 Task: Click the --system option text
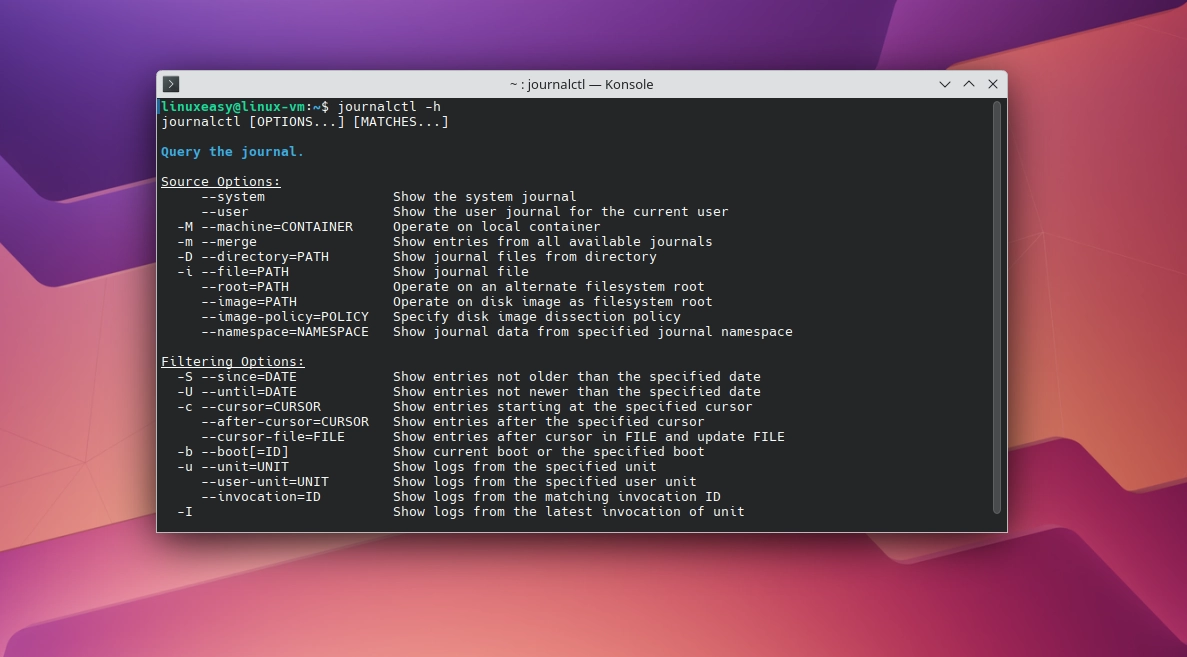[x=233, y=197]
